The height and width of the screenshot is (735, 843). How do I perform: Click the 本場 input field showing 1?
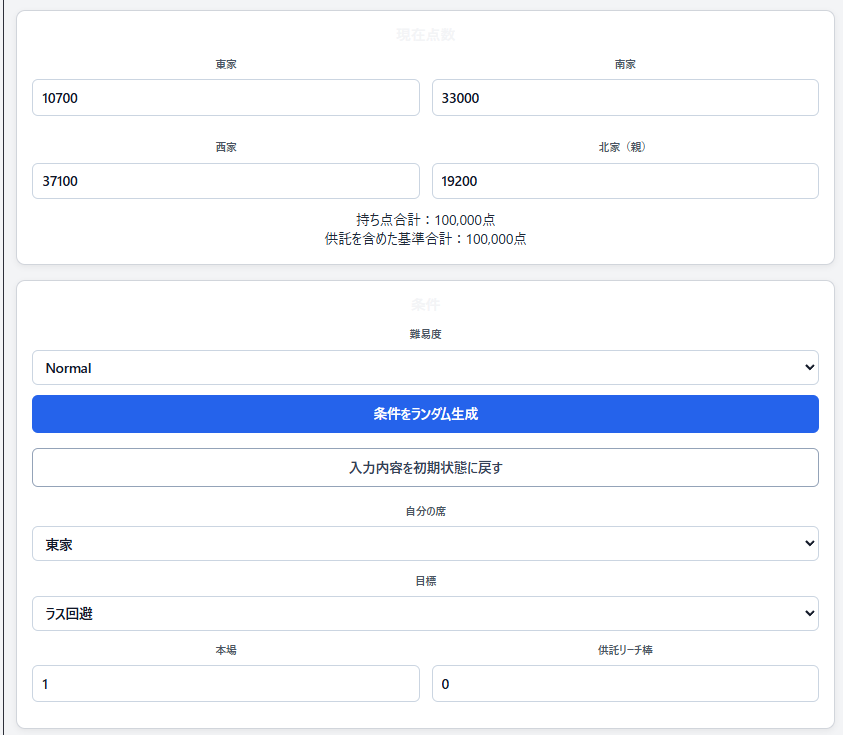226,684
